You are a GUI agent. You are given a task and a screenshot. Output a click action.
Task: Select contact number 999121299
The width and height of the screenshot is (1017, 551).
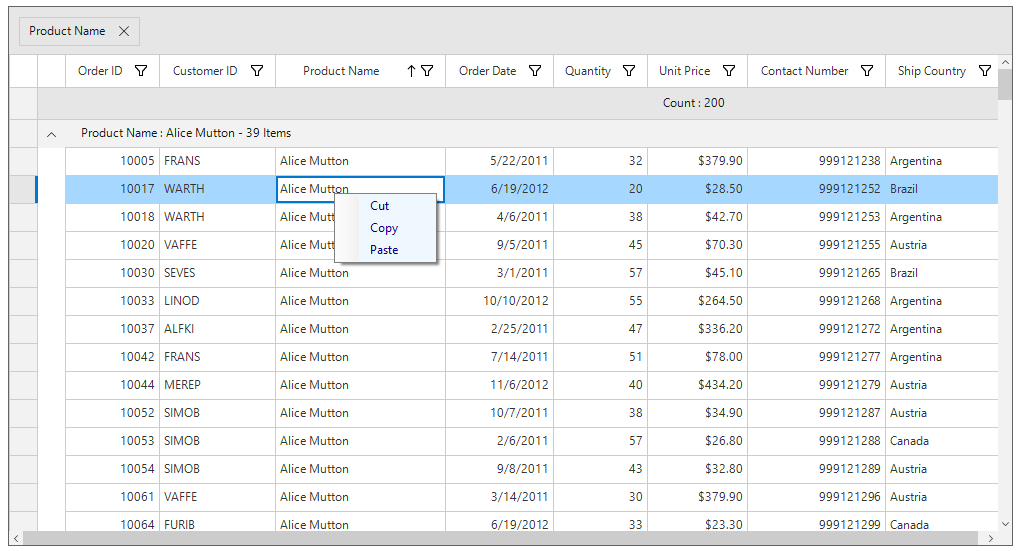coord(816,522)
